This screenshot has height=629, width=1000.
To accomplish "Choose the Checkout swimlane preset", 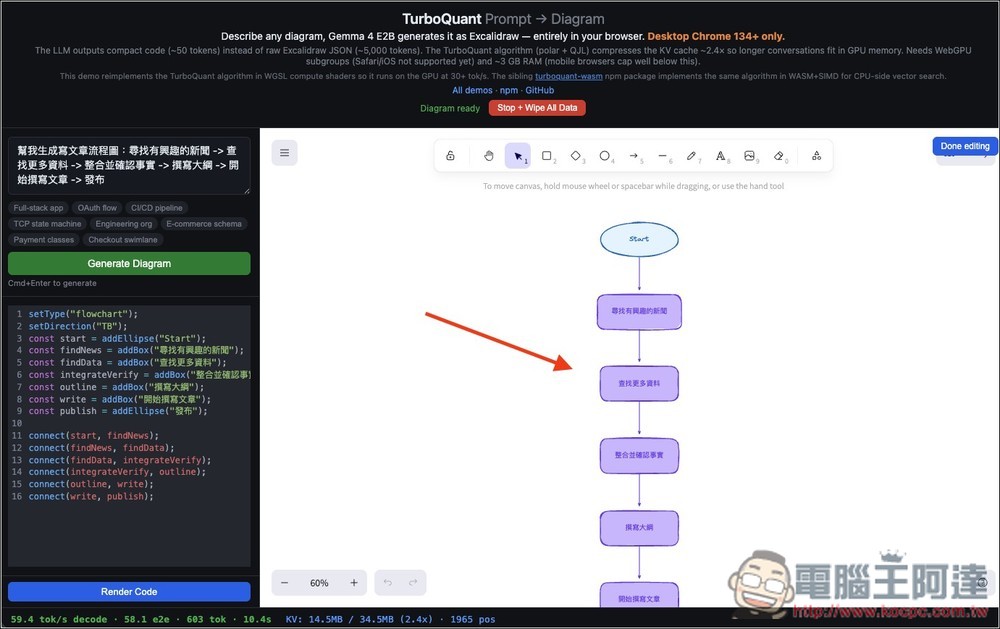I will click(122, 240).
